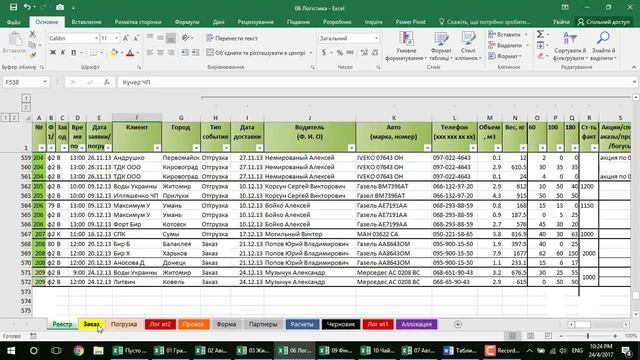This screenshot has width=640, height=360.
Task: Click the insert function fx icon
Action: click(x=107, y=82)
